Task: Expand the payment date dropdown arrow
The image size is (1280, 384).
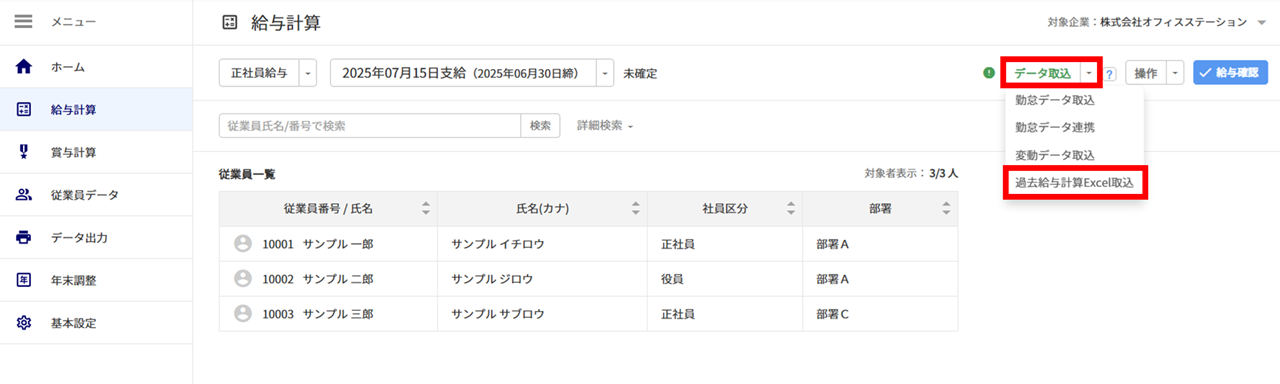Action: coord(605,73)
